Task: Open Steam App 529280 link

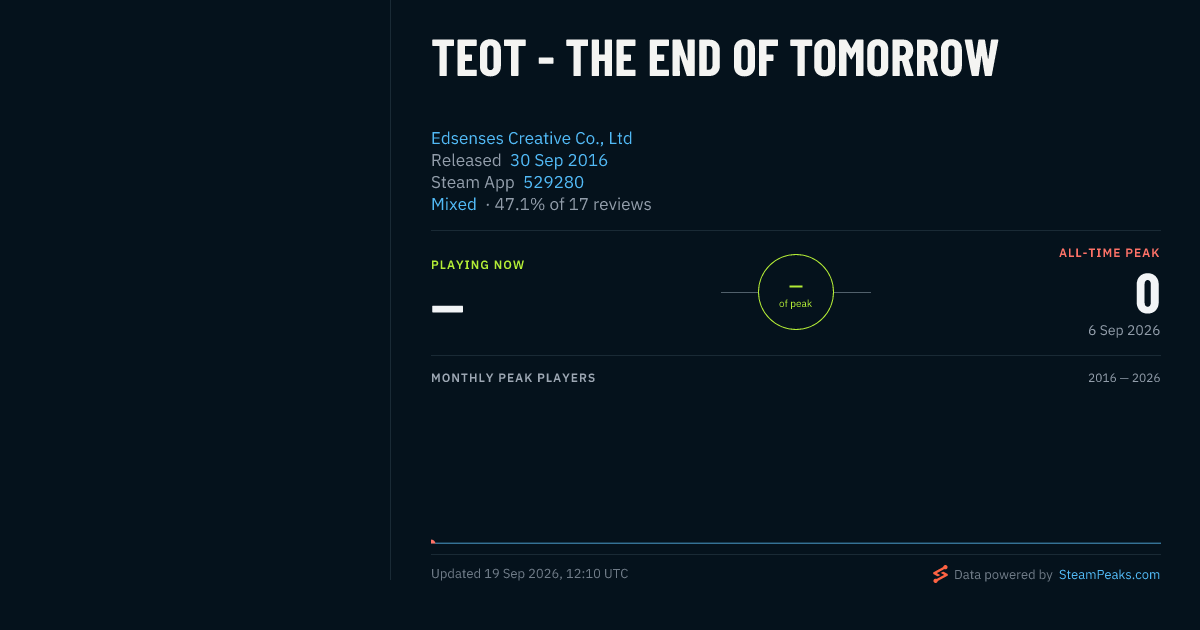Action: coord(553,182)
